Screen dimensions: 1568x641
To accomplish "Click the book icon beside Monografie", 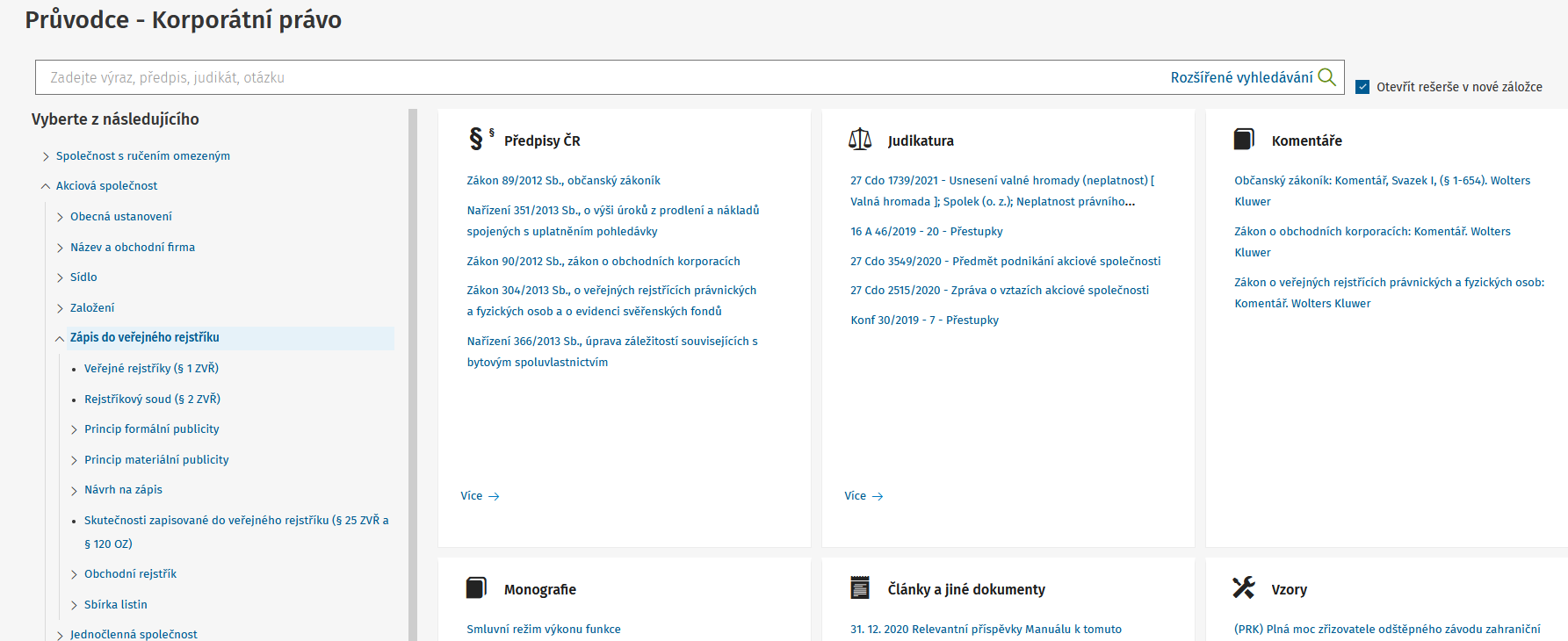I will click(476, 587).
